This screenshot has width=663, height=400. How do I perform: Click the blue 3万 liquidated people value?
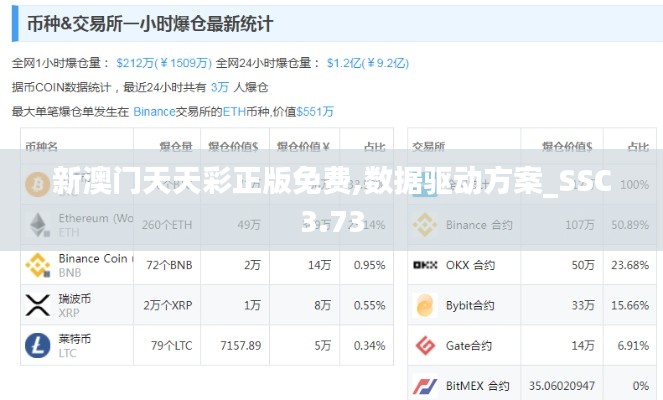[219, 88]
